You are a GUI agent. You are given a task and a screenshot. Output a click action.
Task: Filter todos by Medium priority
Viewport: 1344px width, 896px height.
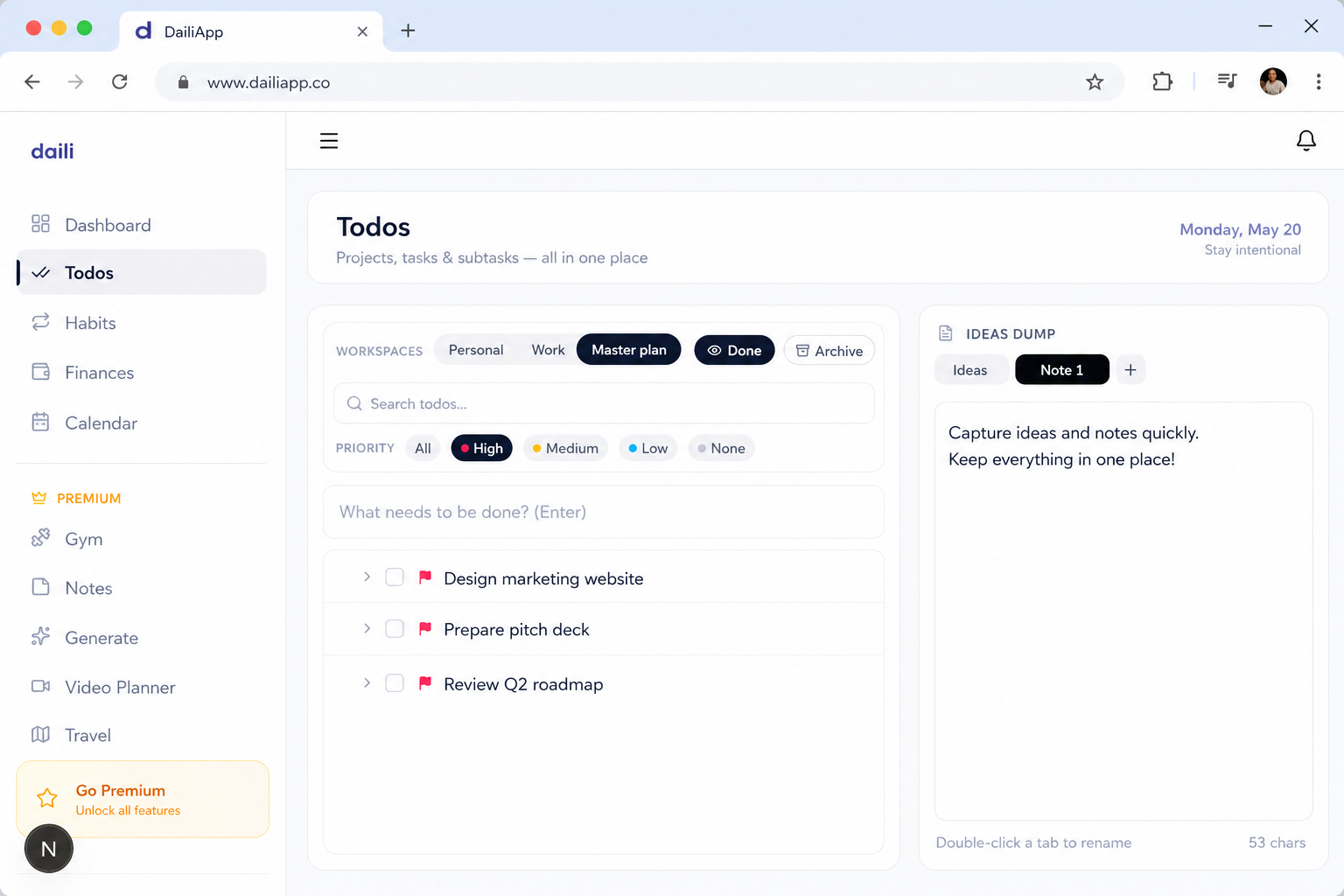(565, 448)
